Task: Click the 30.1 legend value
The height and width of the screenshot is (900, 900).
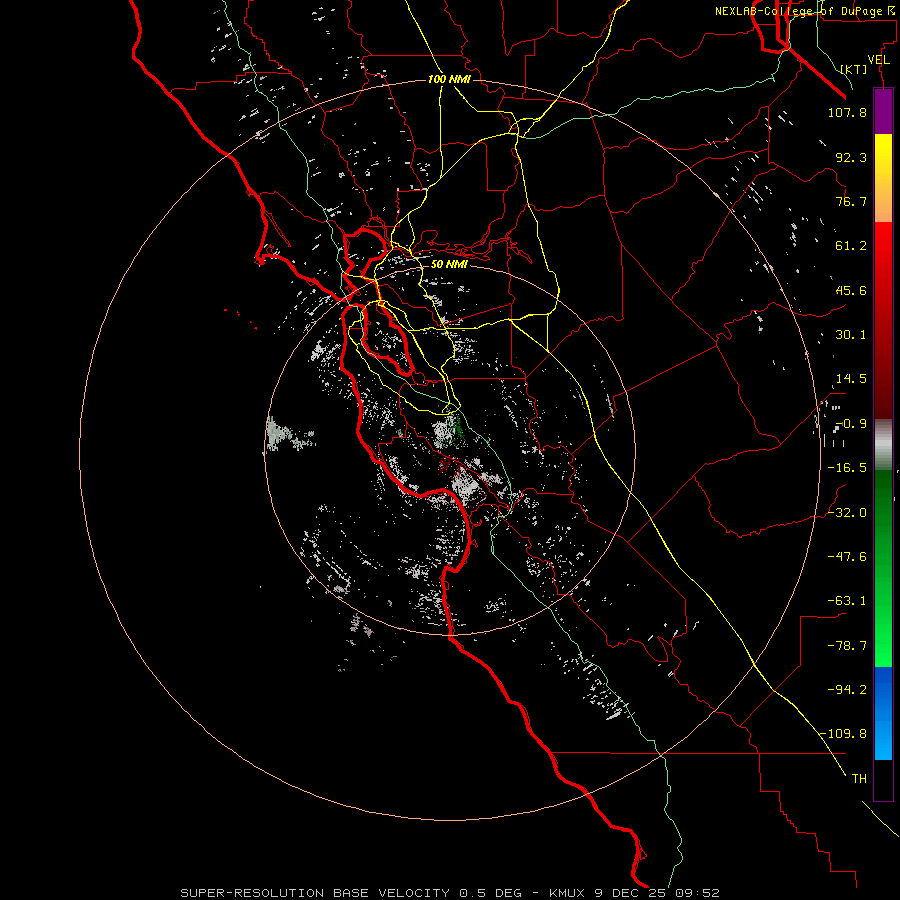Action: click(x=851, y=335)
